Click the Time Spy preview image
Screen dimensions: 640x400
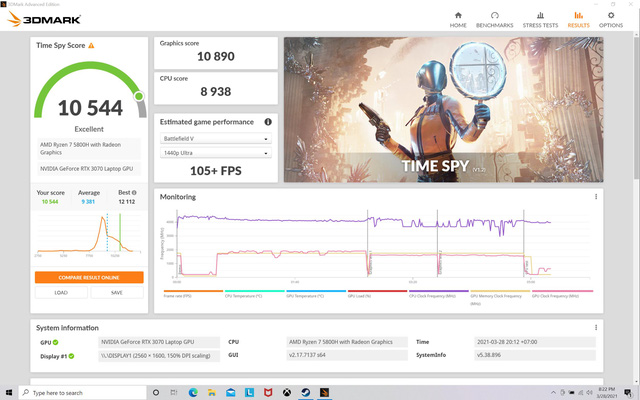[443, 109]
